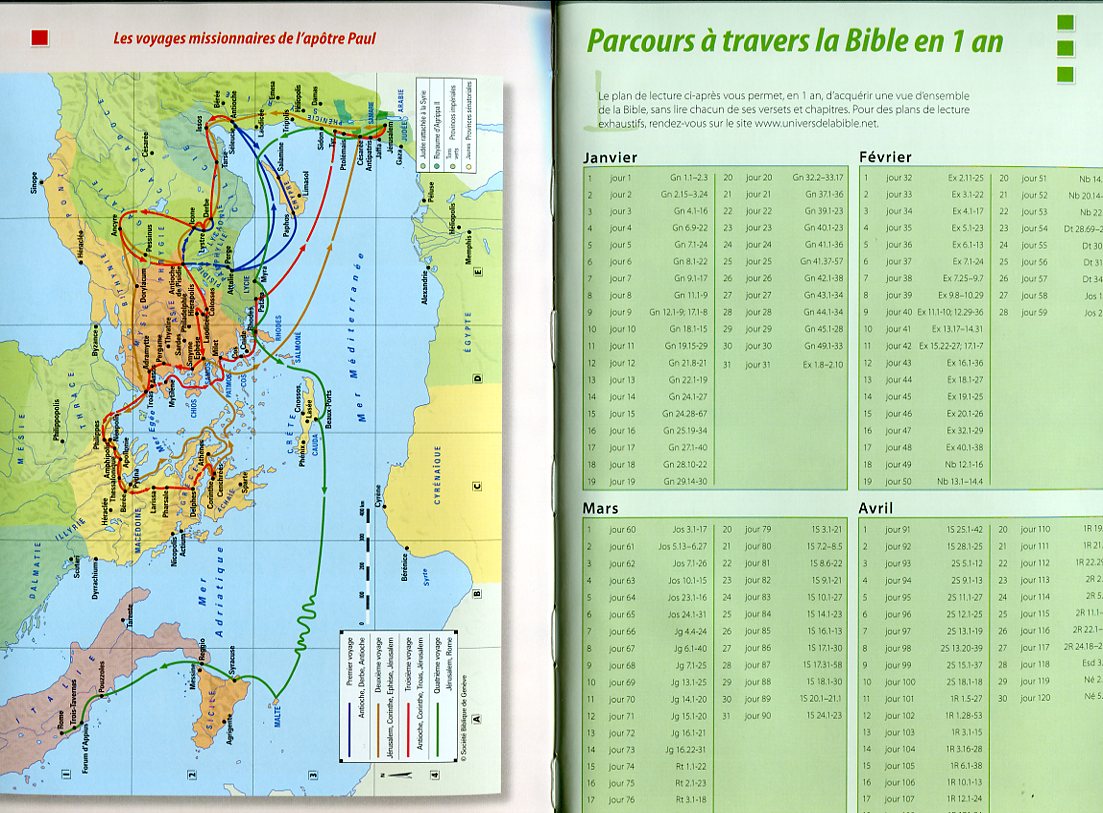
Task: Click the "Byzance" city label on the map
Action: click(x=95, y=340)
